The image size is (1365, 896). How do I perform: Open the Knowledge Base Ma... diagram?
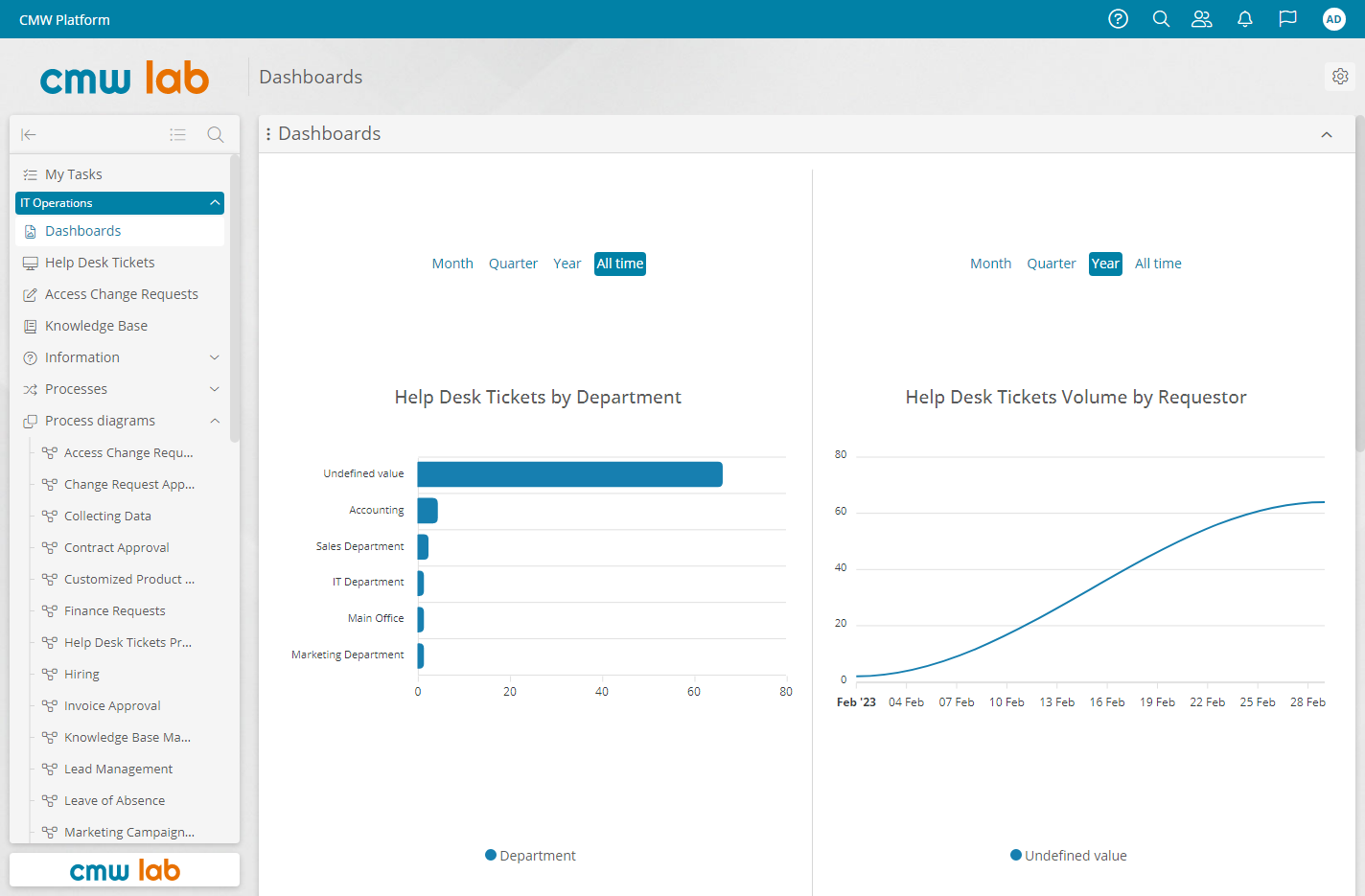click(x=127, y=737)
